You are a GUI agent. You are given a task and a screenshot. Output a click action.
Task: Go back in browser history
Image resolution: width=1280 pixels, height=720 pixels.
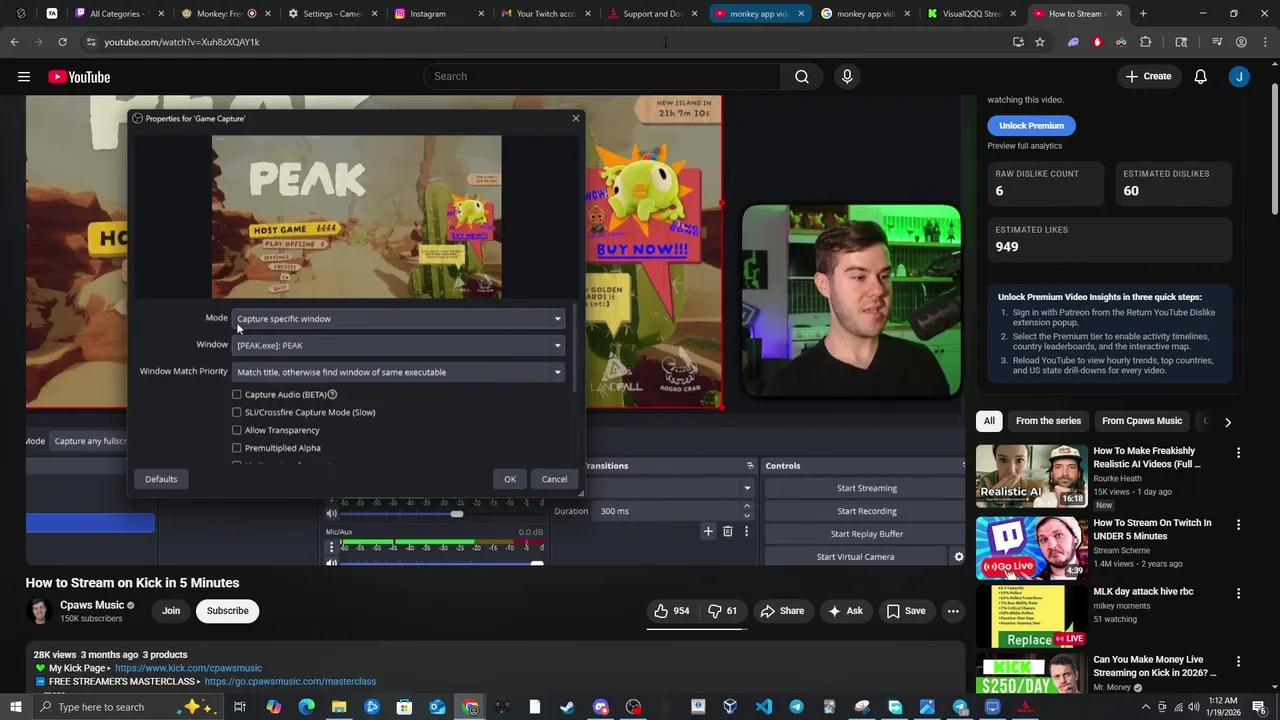click(x=14, y=42)
